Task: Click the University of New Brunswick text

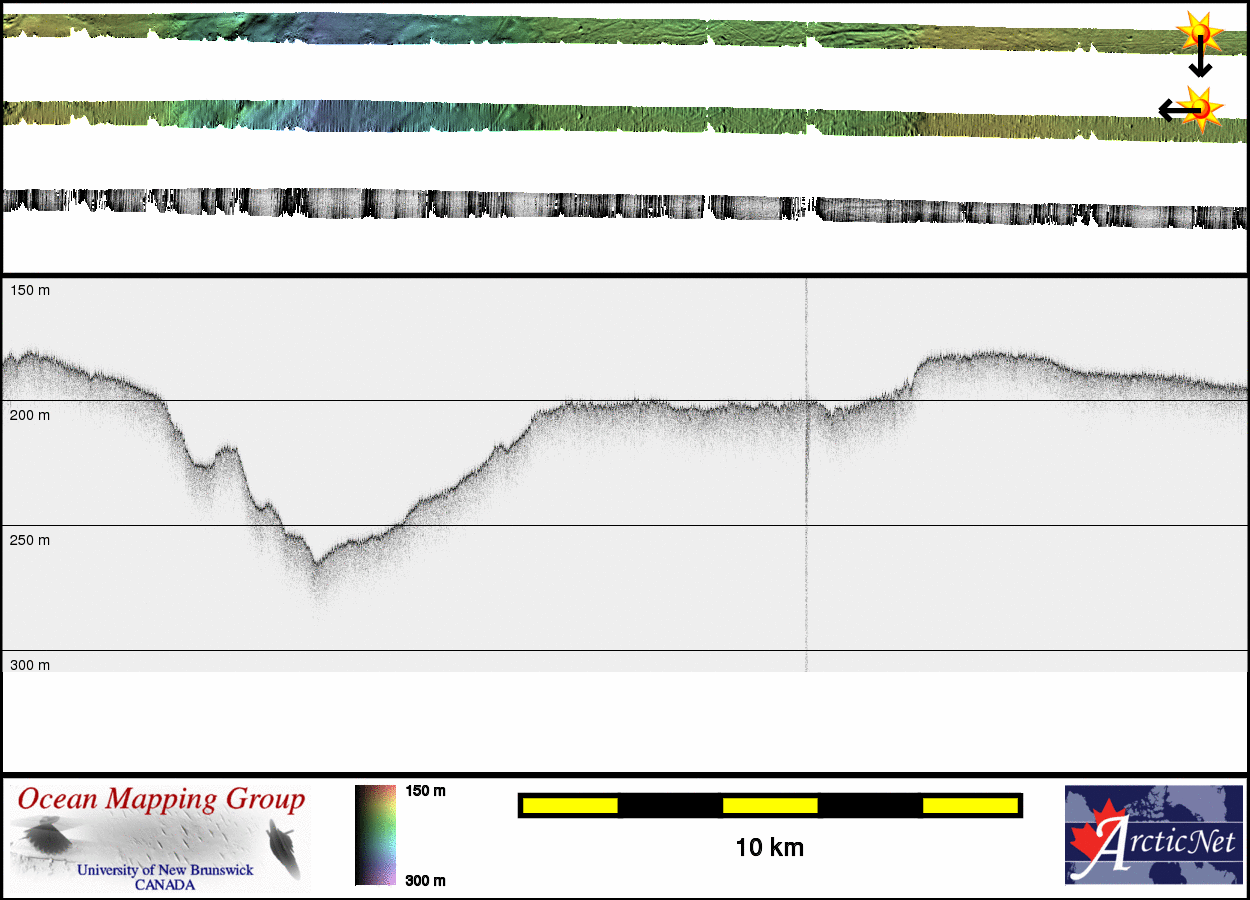Action: point(165,870)
